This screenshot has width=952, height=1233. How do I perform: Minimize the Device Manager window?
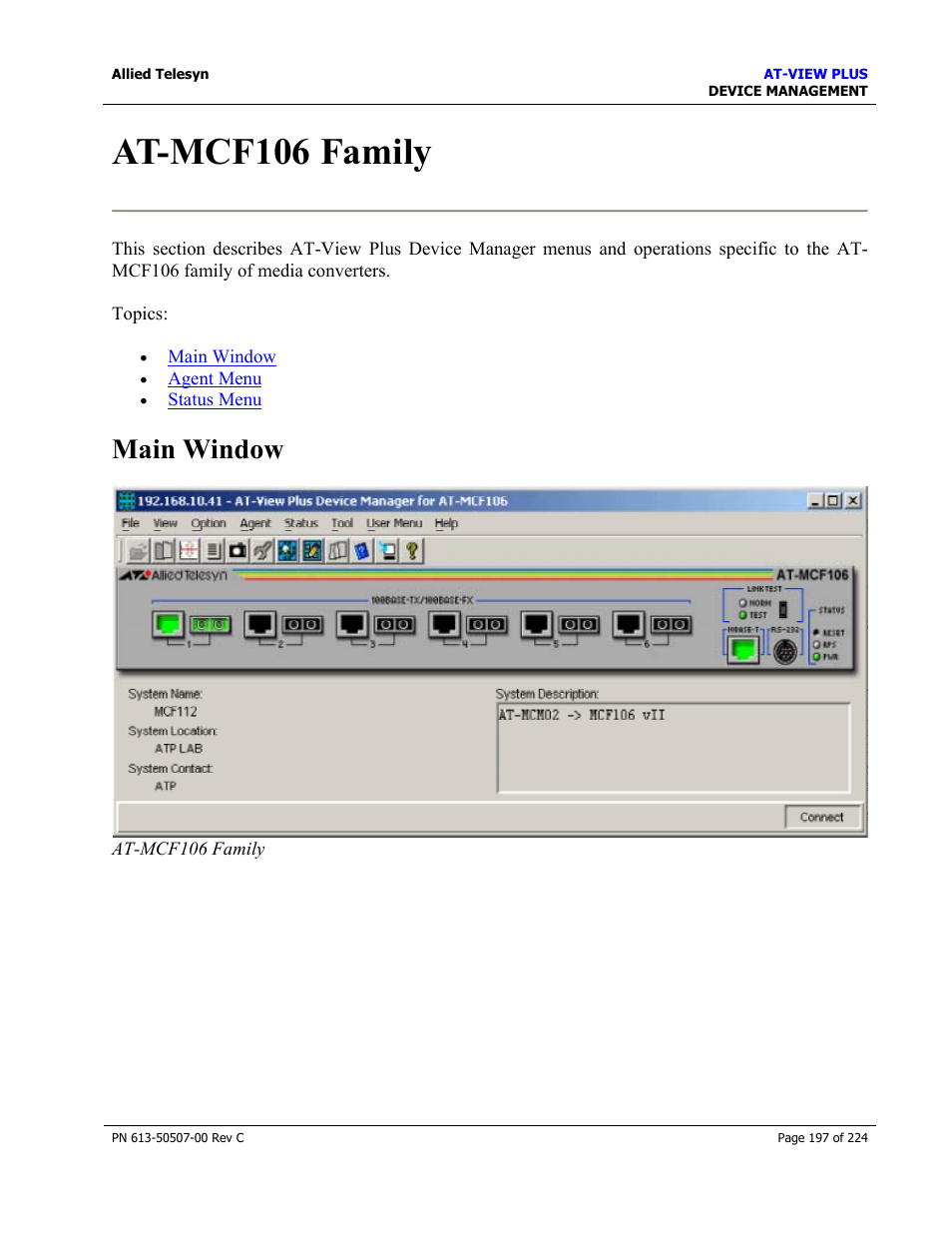click(815, 500)
